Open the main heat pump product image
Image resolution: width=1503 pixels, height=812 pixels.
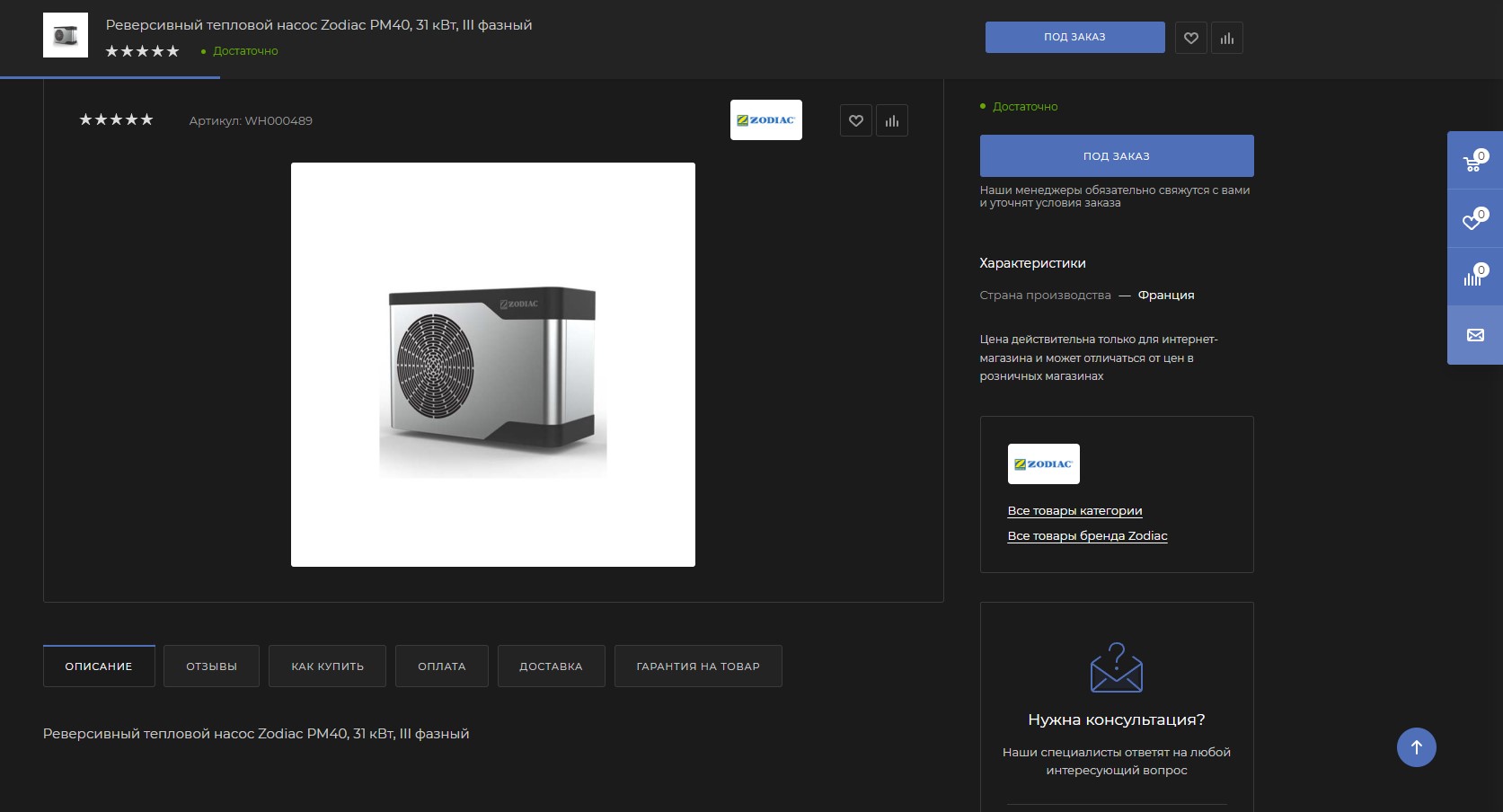tap(493, 365)
